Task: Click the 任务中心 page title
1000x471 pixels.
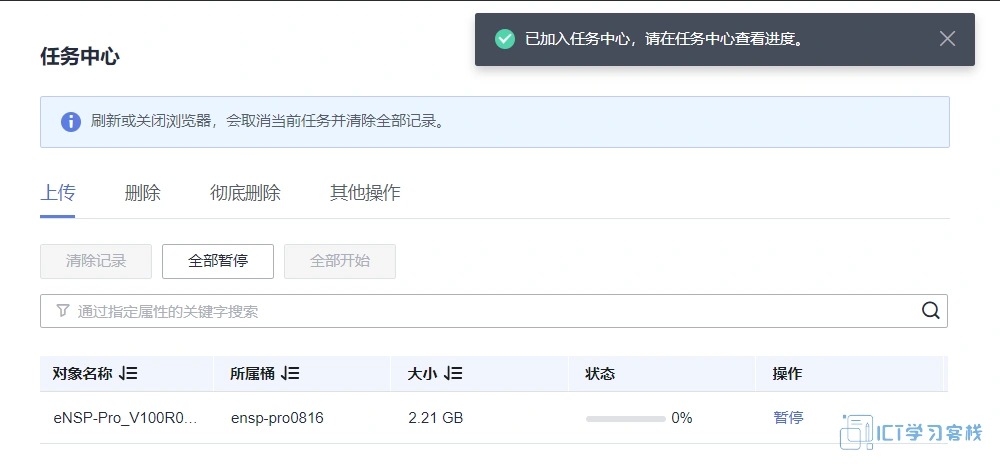Action: (x=80, y=56)
